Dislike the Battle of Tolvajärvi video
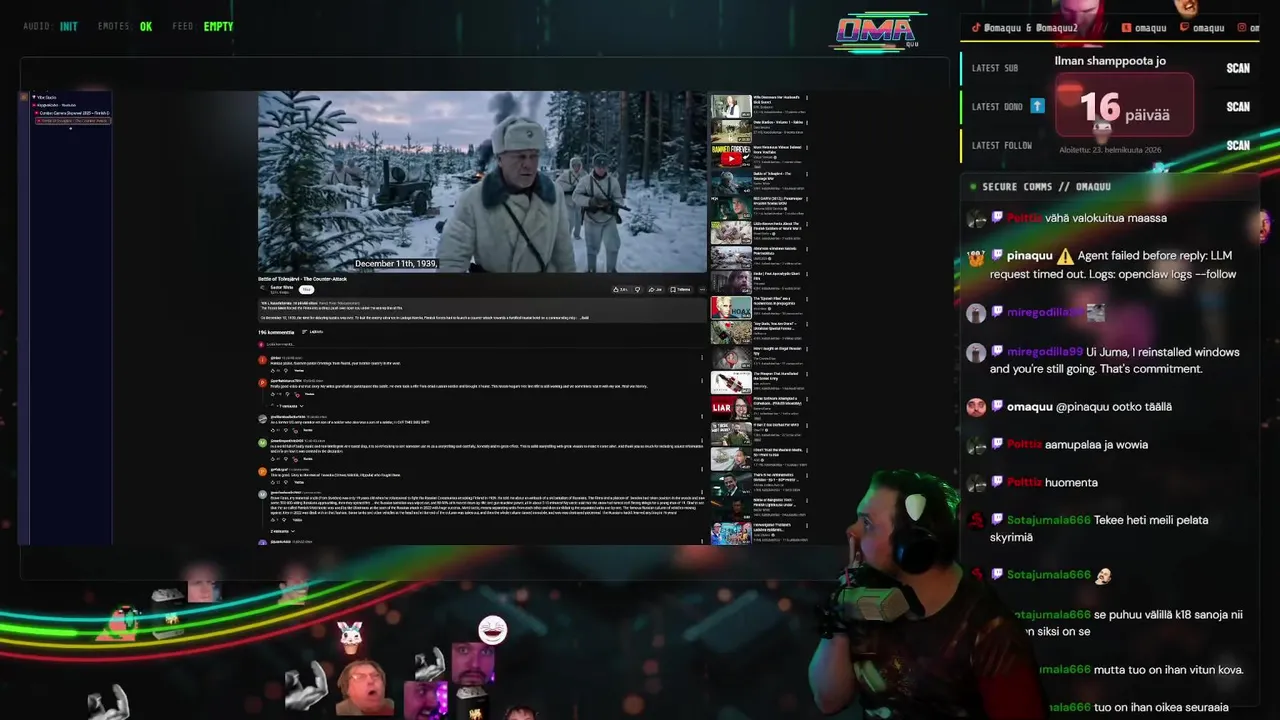The image size is (1280, 720). [637, 289]
